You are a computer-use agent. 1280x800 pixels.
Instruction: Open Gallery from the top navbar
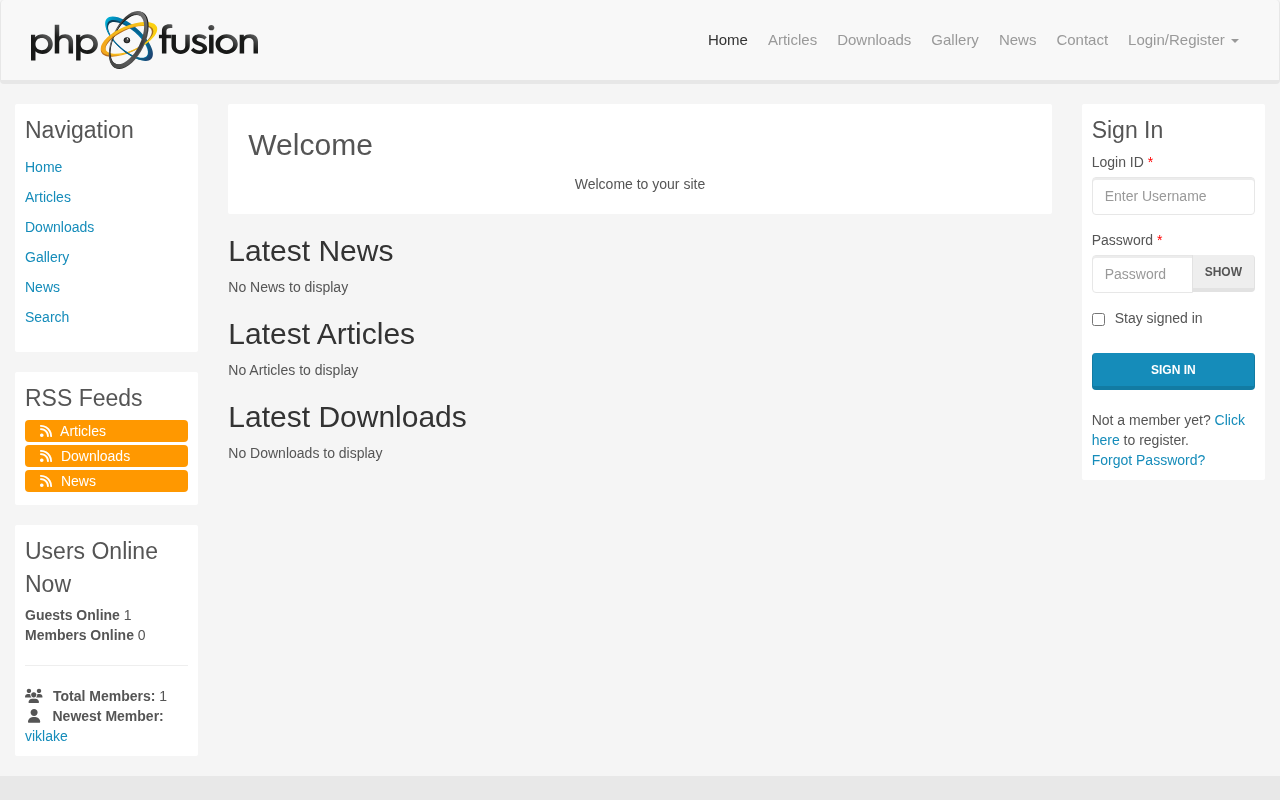[x=954, y=40]
